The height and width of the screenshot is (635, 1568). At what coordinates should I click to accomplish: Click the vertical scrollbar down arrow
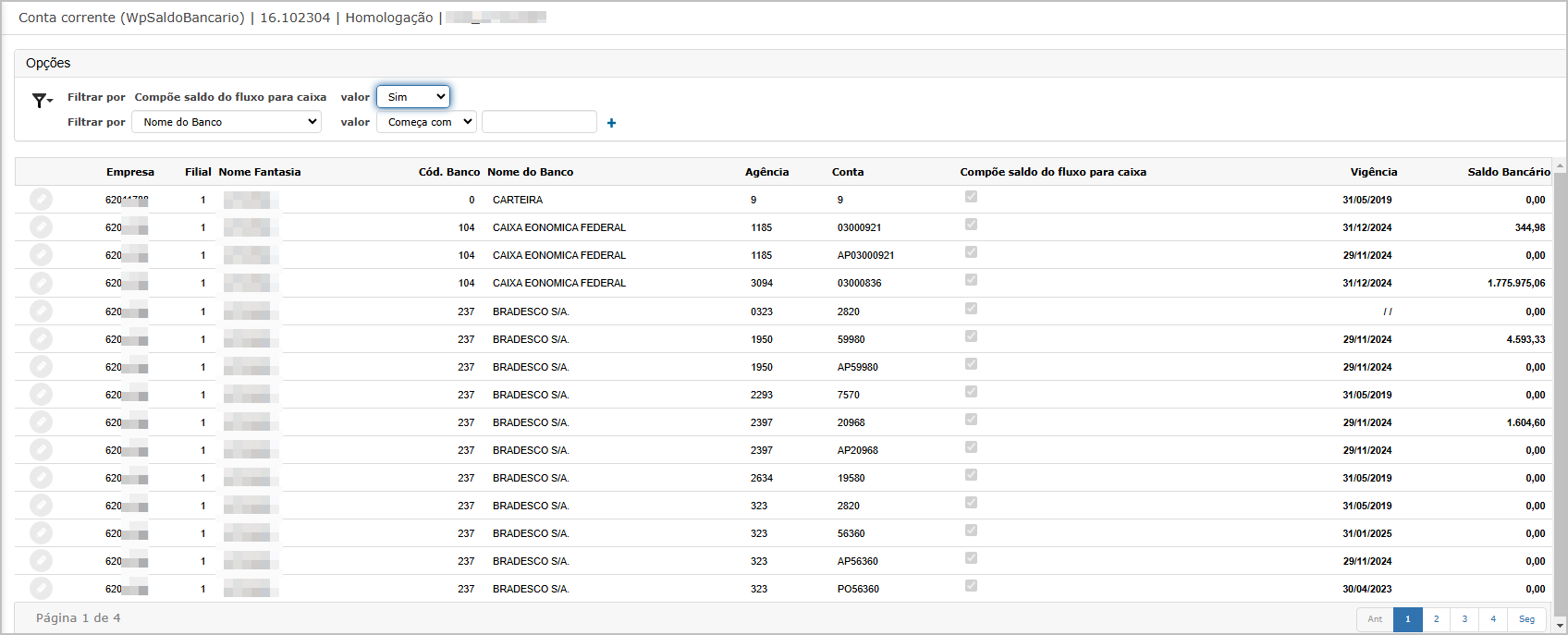click(x=1561, y=626)
